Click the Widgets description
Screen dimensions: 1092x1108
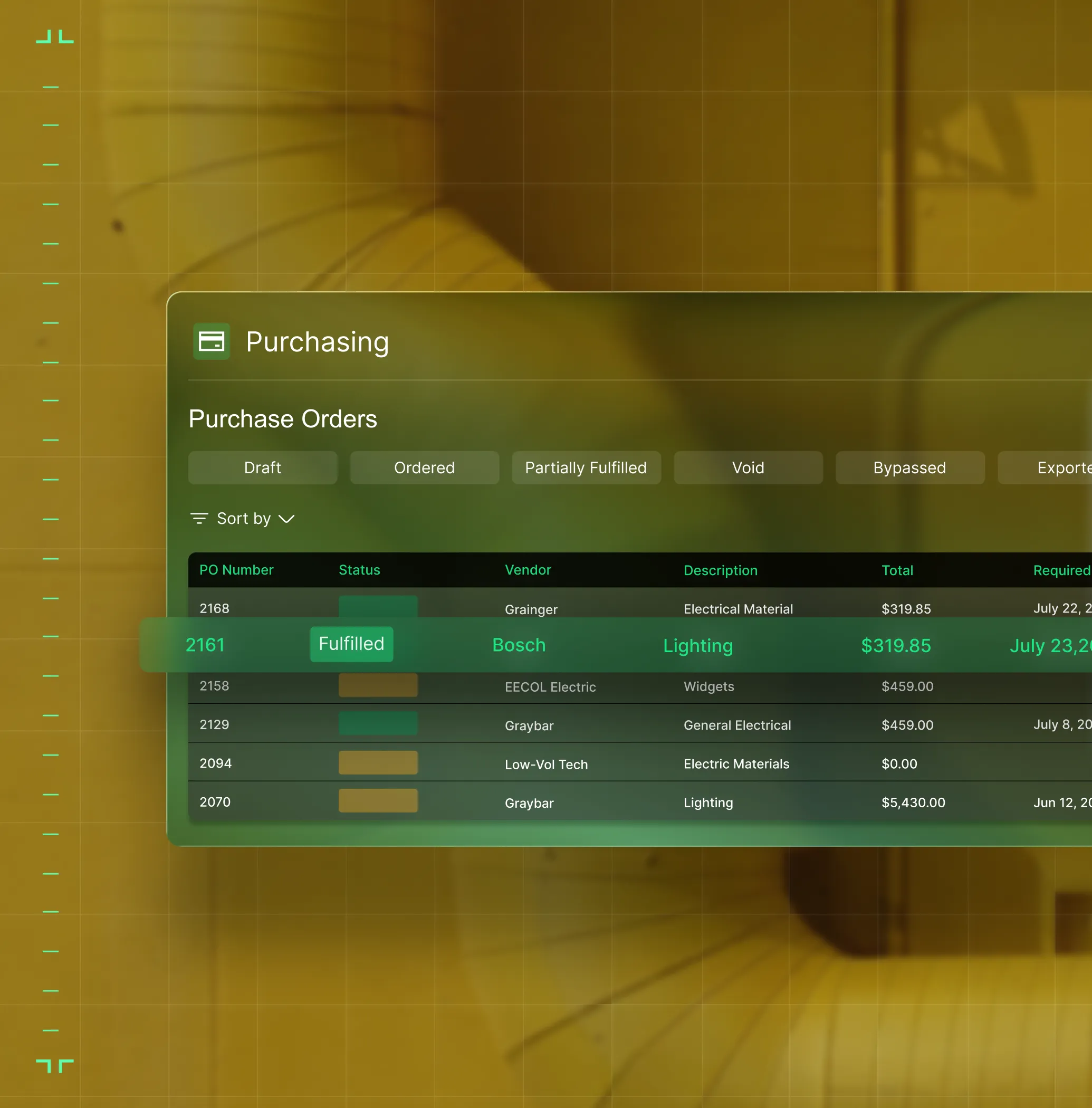point(709,686)
